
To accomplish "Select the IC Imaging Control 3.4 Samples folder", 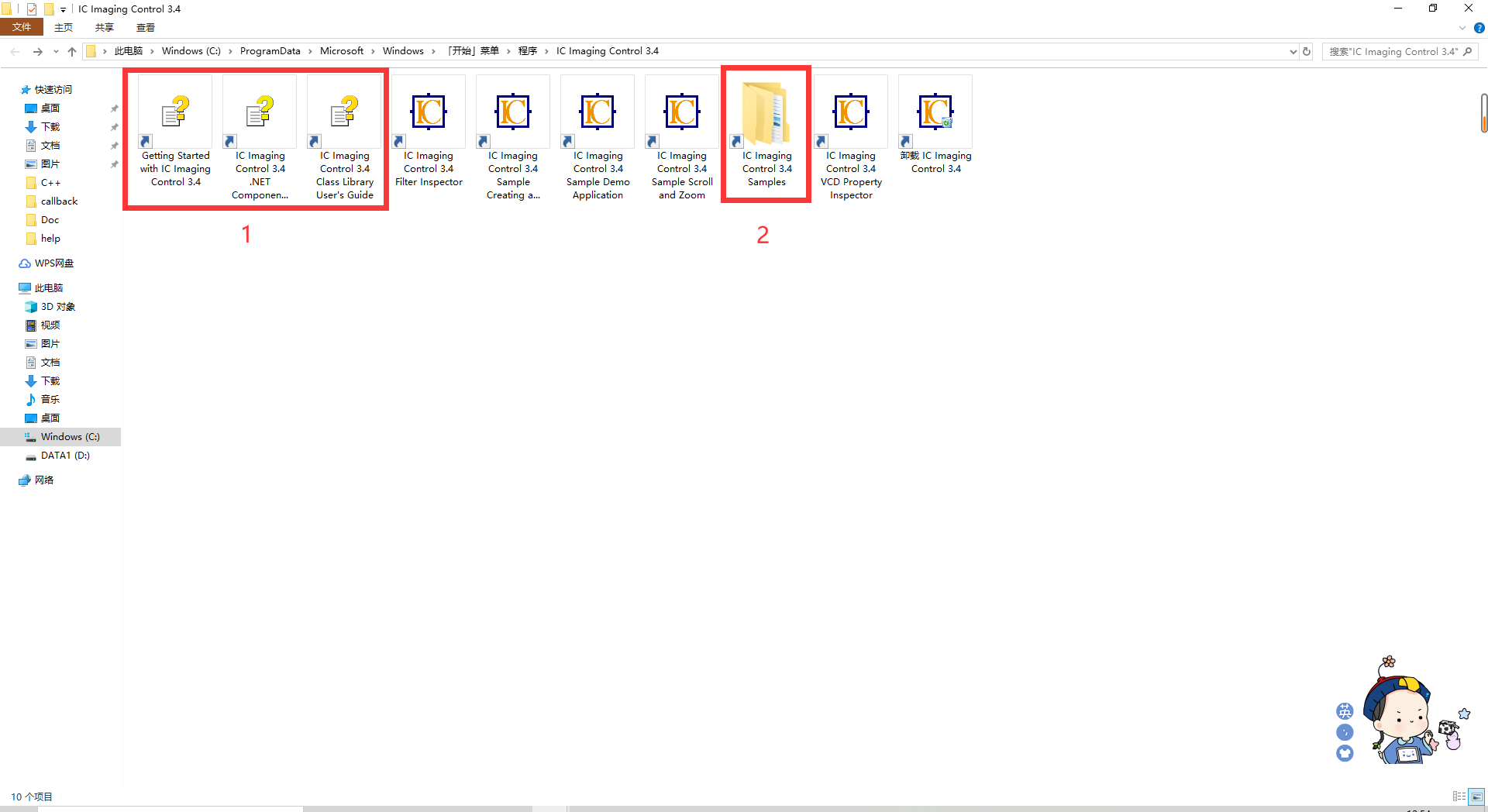I will coord(766,132).
